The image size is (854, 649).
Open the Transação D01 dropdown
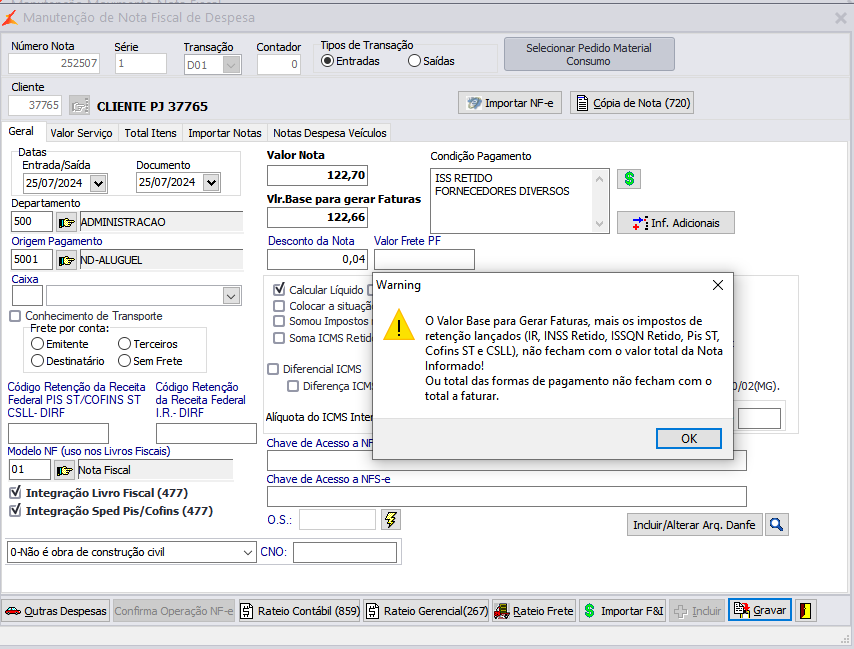click(231, 65)
